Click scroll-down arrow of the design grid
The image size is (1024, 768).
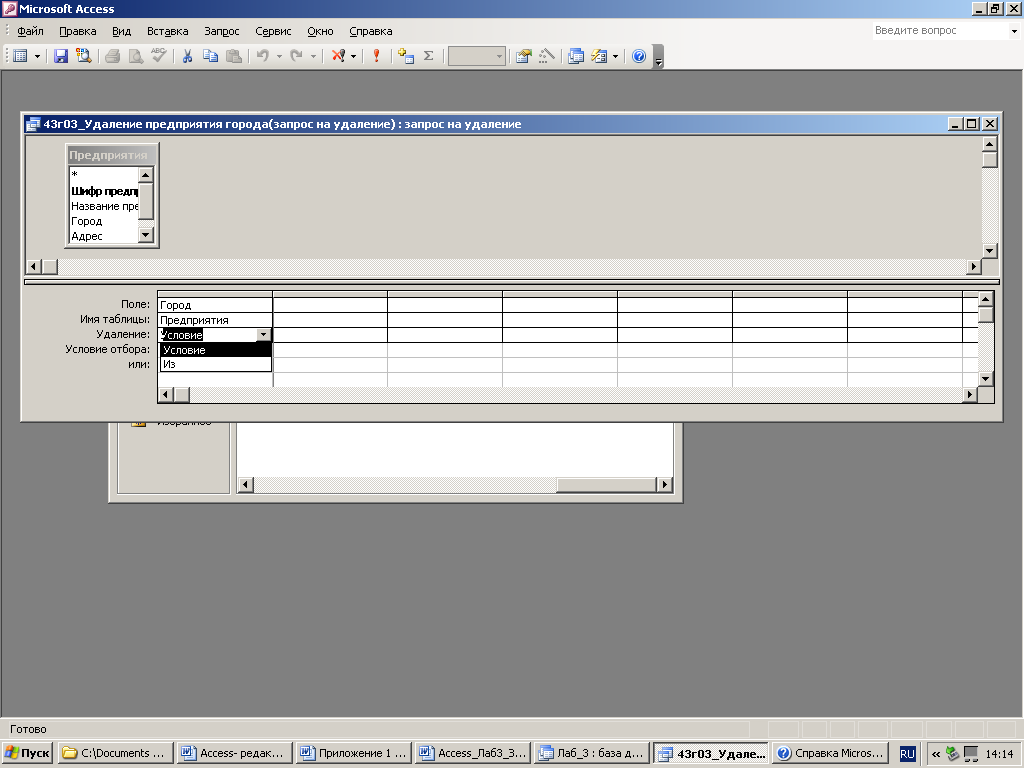(985, 378)
